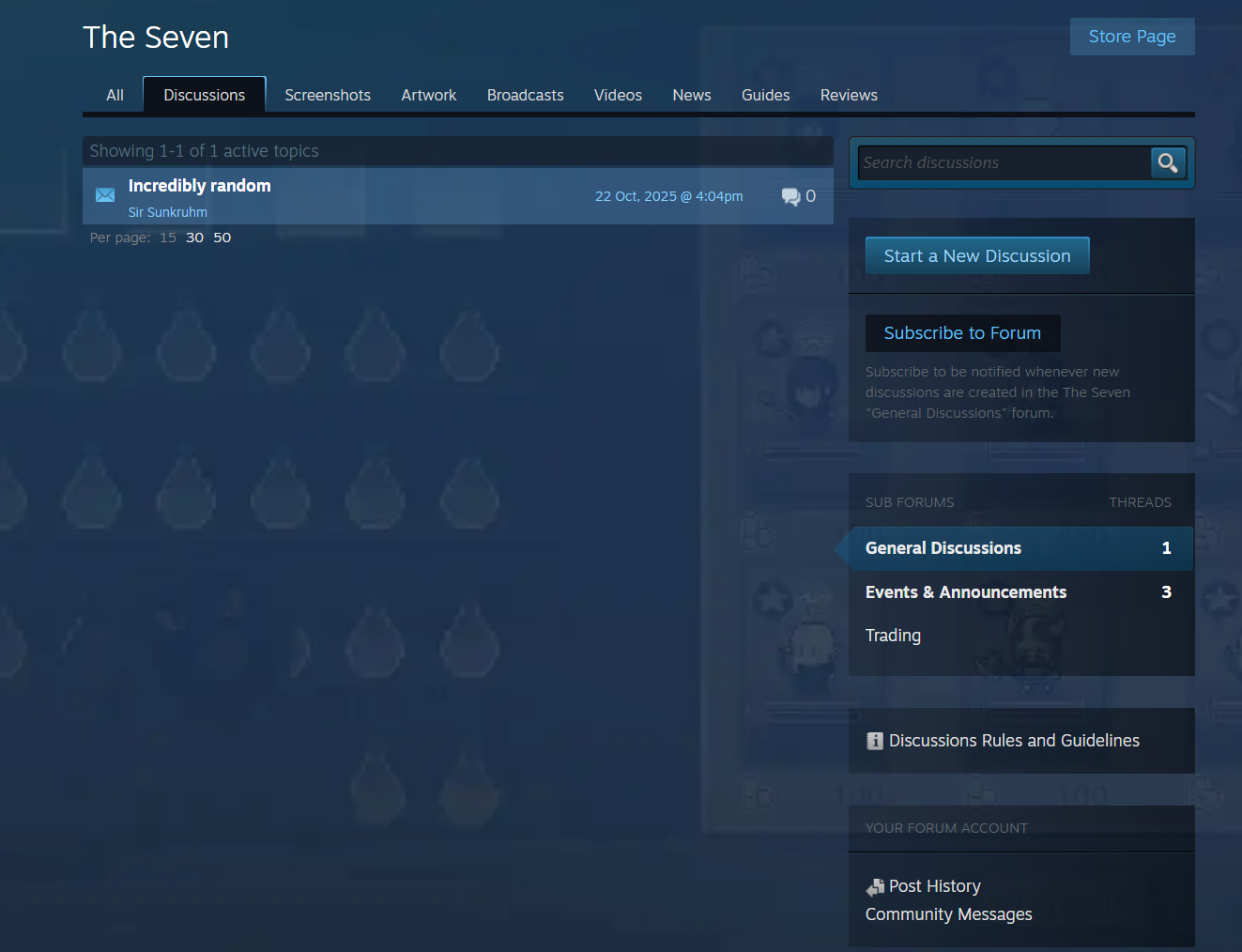Click the info icon beside Discussions Rules
The image size is (1242, 952).
click(x=875, y=741)
